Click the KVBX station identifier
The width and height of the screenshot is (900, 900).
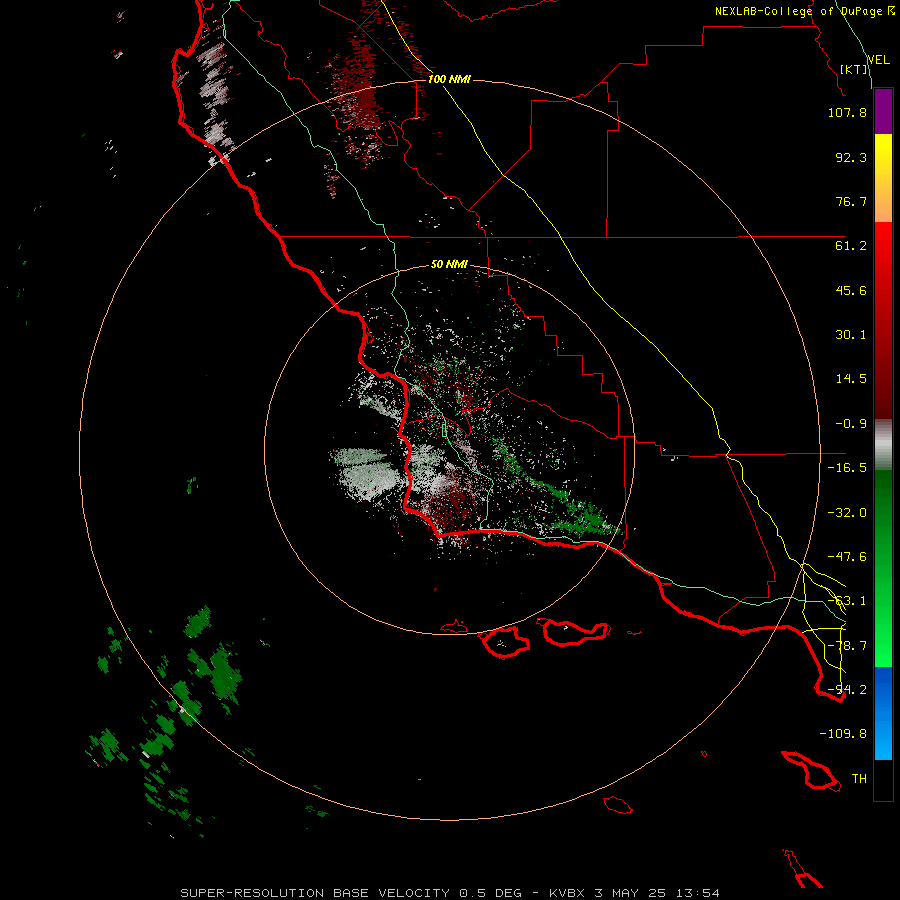click(567, 893)
